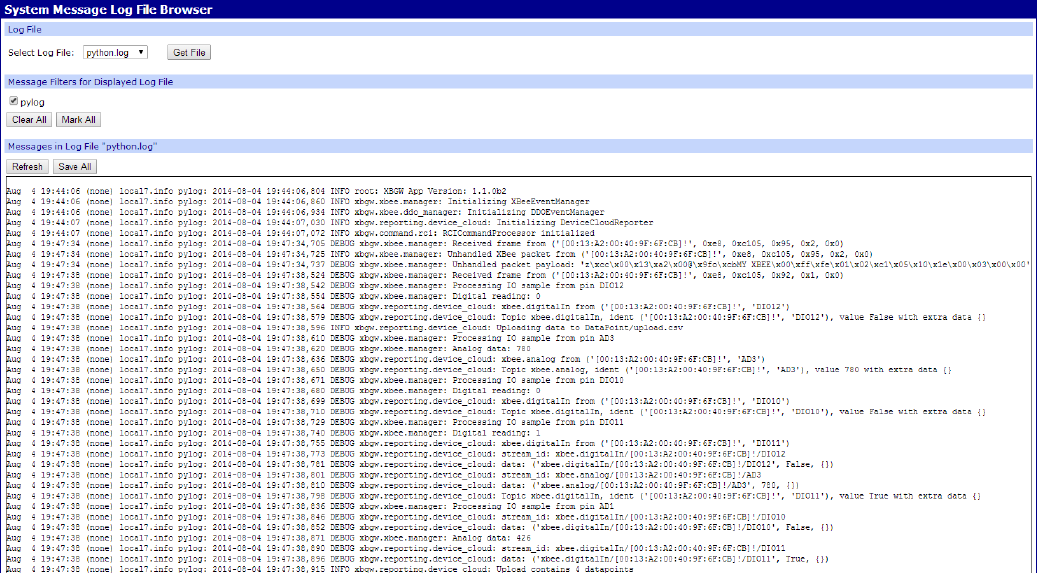
Task: Select log line Unhandled XBee packet from
Action: pyautogui.click(x=440, y=255)
